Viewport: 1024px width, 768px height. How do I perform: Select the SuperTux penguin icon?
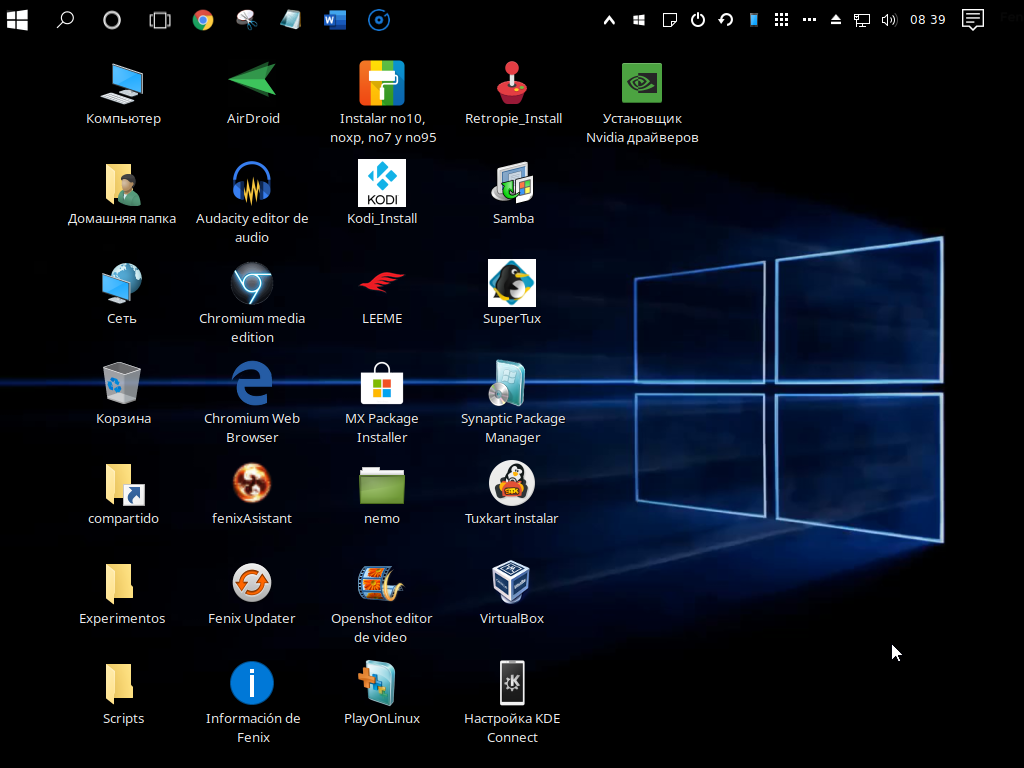tap(512, 283)
